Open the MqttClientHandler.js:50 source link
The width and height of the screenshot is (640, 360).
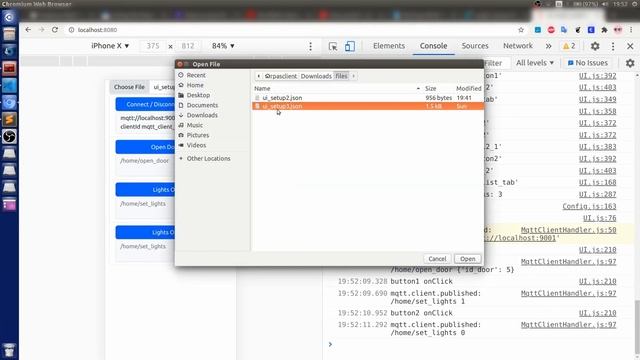[x=568, y=230]
